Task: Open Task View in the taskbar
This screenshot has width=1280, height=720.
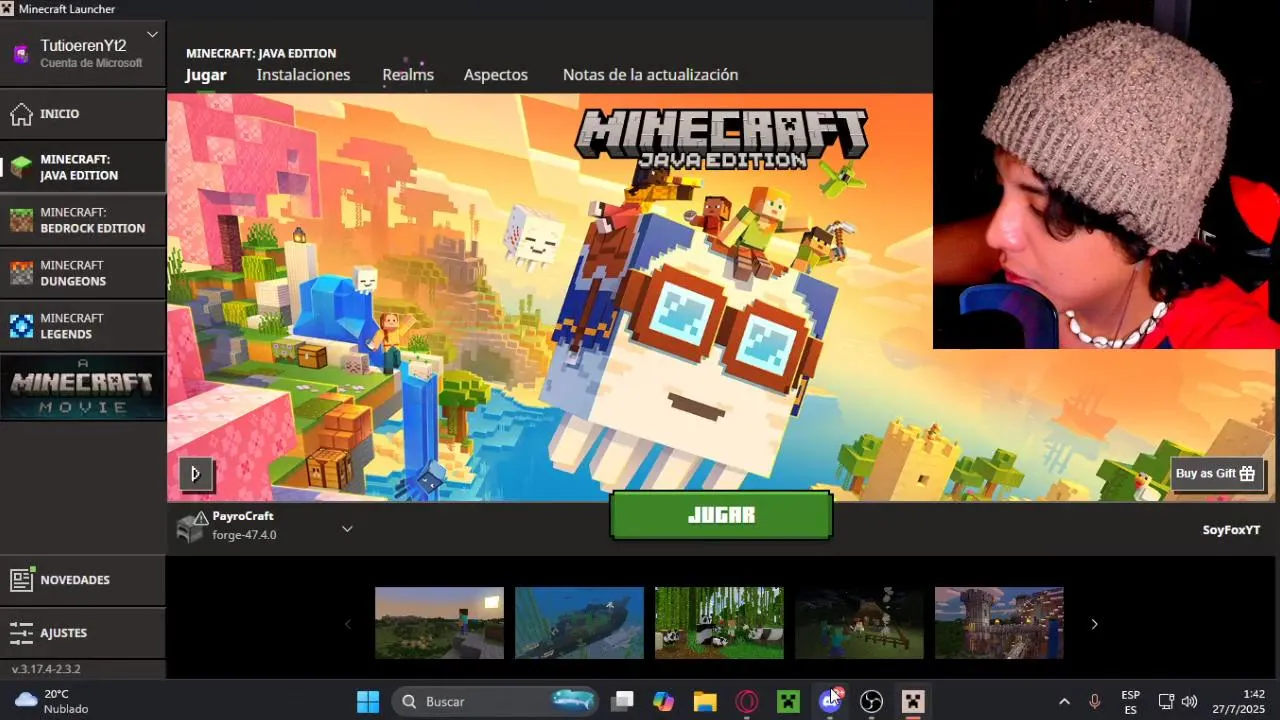Action: coord(622,701)
